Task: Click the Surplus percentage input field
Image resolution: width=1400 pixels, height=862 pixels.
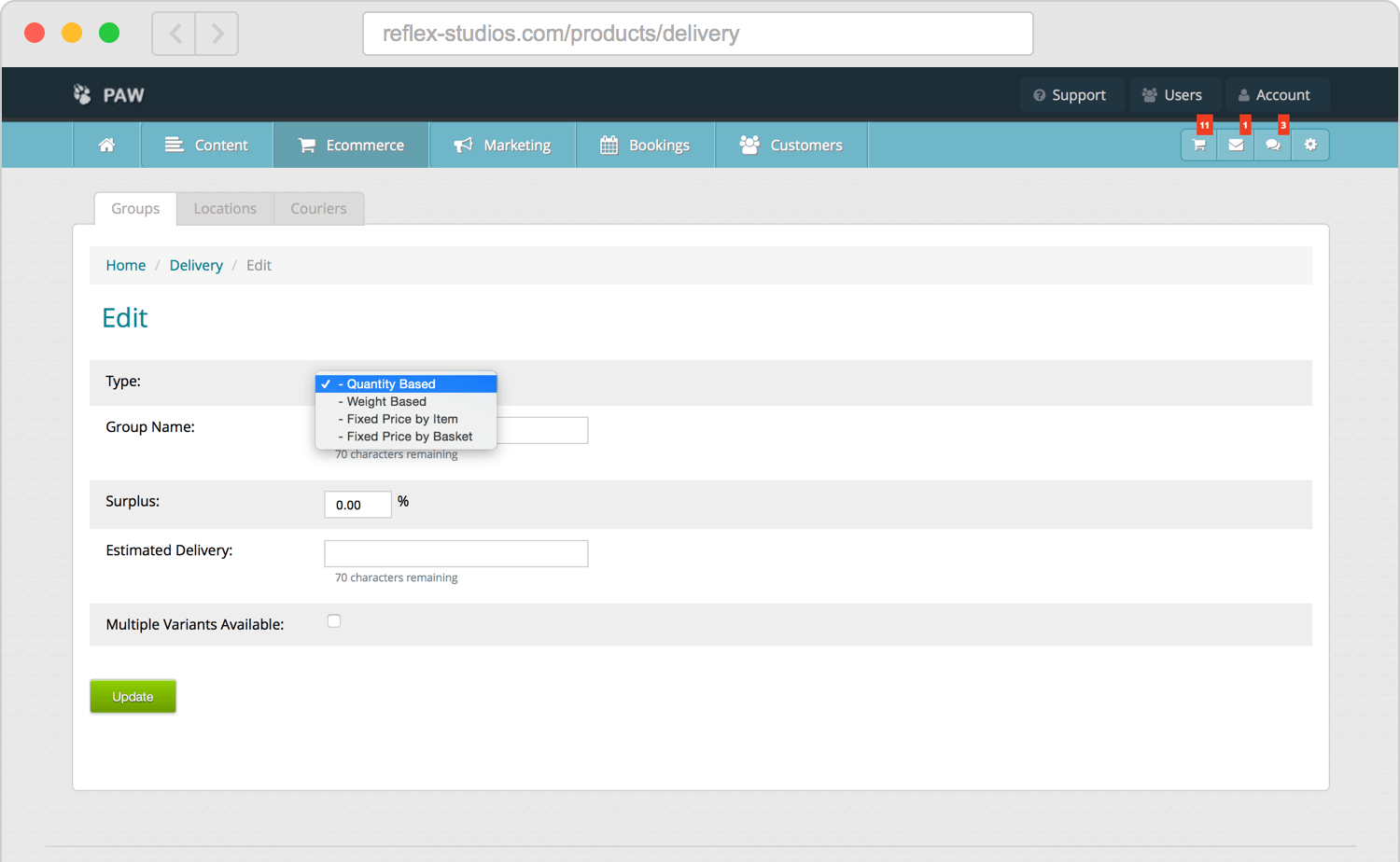Action: pos(357,505)
